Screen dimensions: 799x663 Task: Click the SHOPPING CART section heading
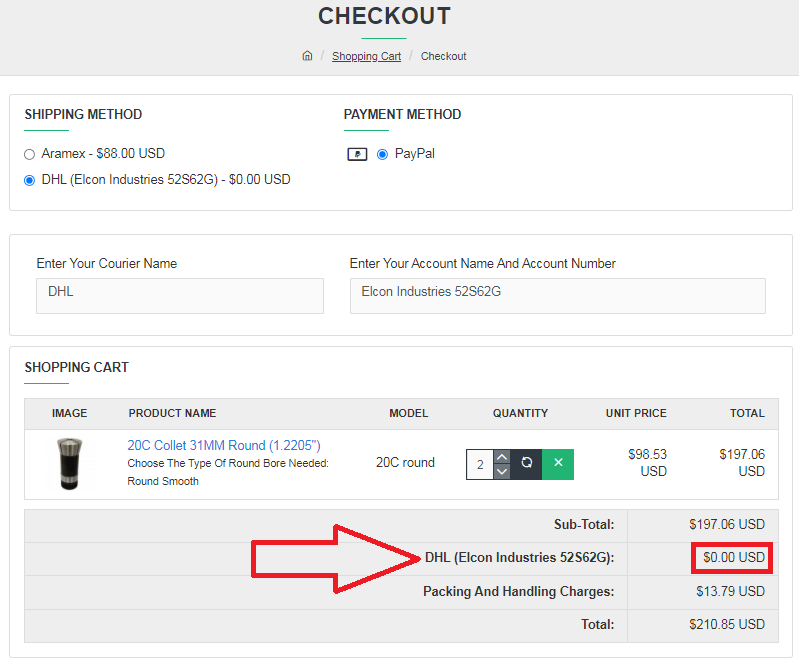[x=76, y=367]
